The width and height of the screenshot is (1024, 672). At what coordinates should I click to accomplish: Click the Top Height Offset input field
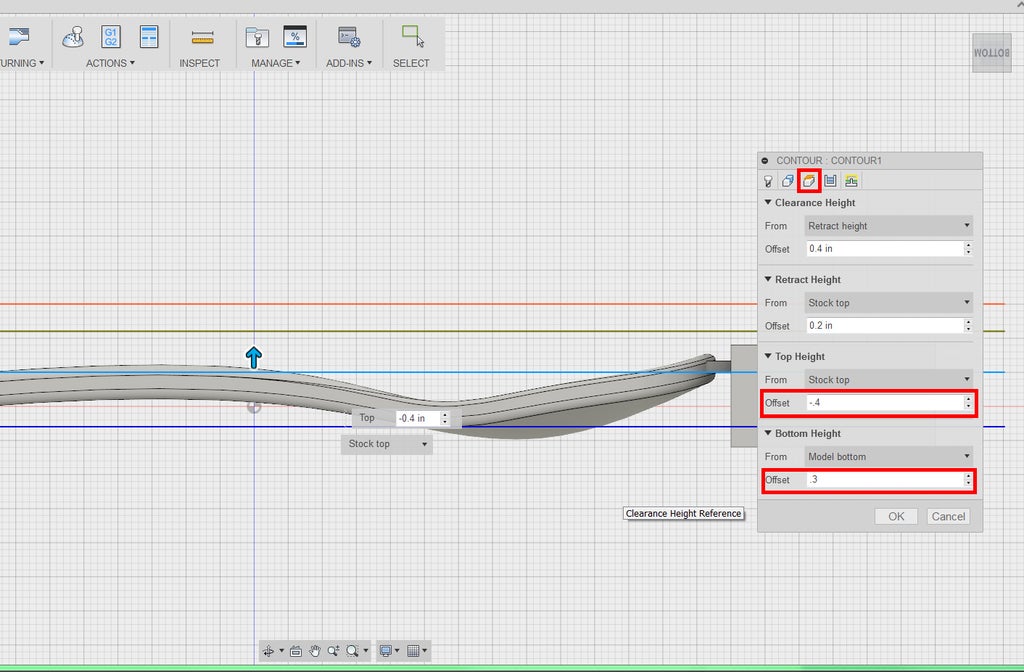[x=882, y=403]
